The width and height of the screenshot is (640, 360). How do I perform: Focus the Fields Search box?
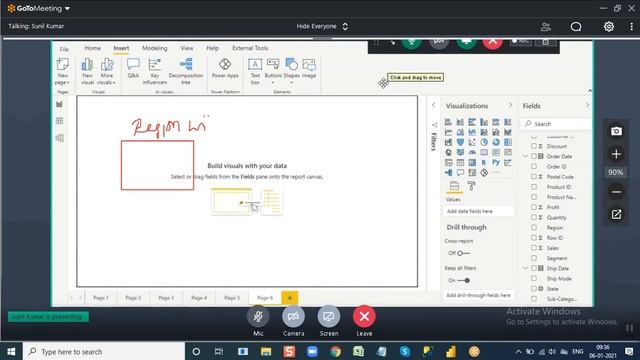(556, 124)
